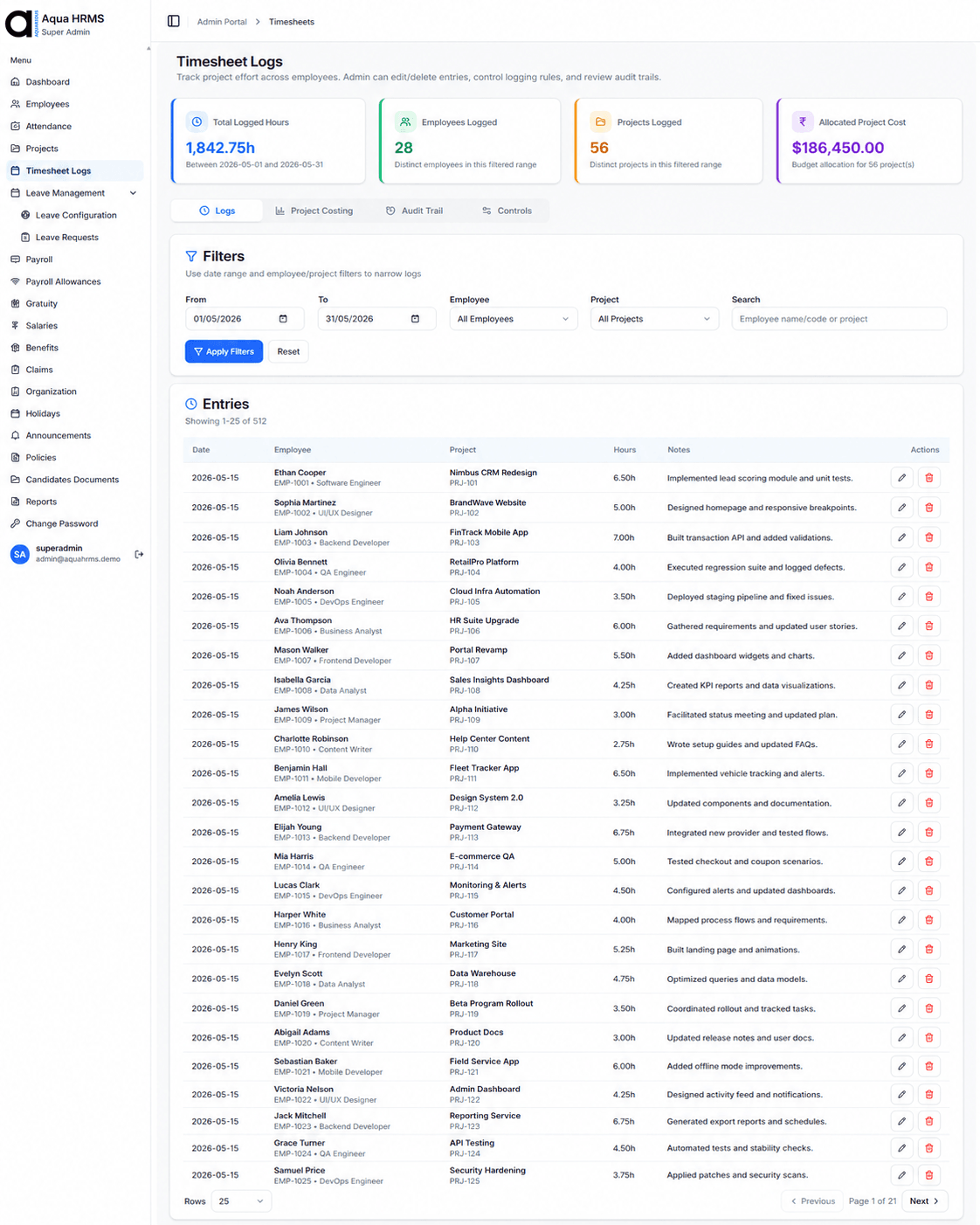The height and width of the screenshot is (1225, 980).
Task: Open the To date calendar picker icon
Action: (x=415, y=319)
